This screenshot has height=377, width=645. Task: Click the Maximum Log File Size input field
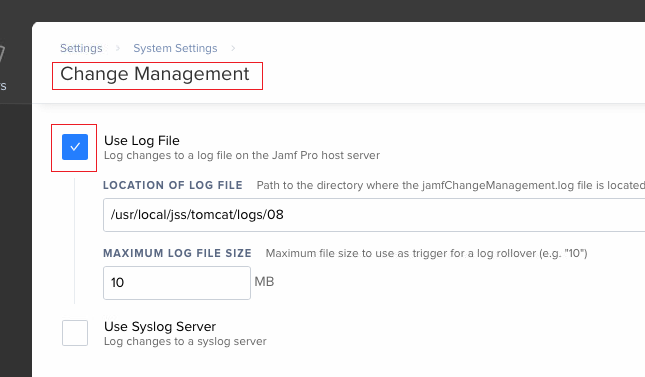[x=177, y=283]
